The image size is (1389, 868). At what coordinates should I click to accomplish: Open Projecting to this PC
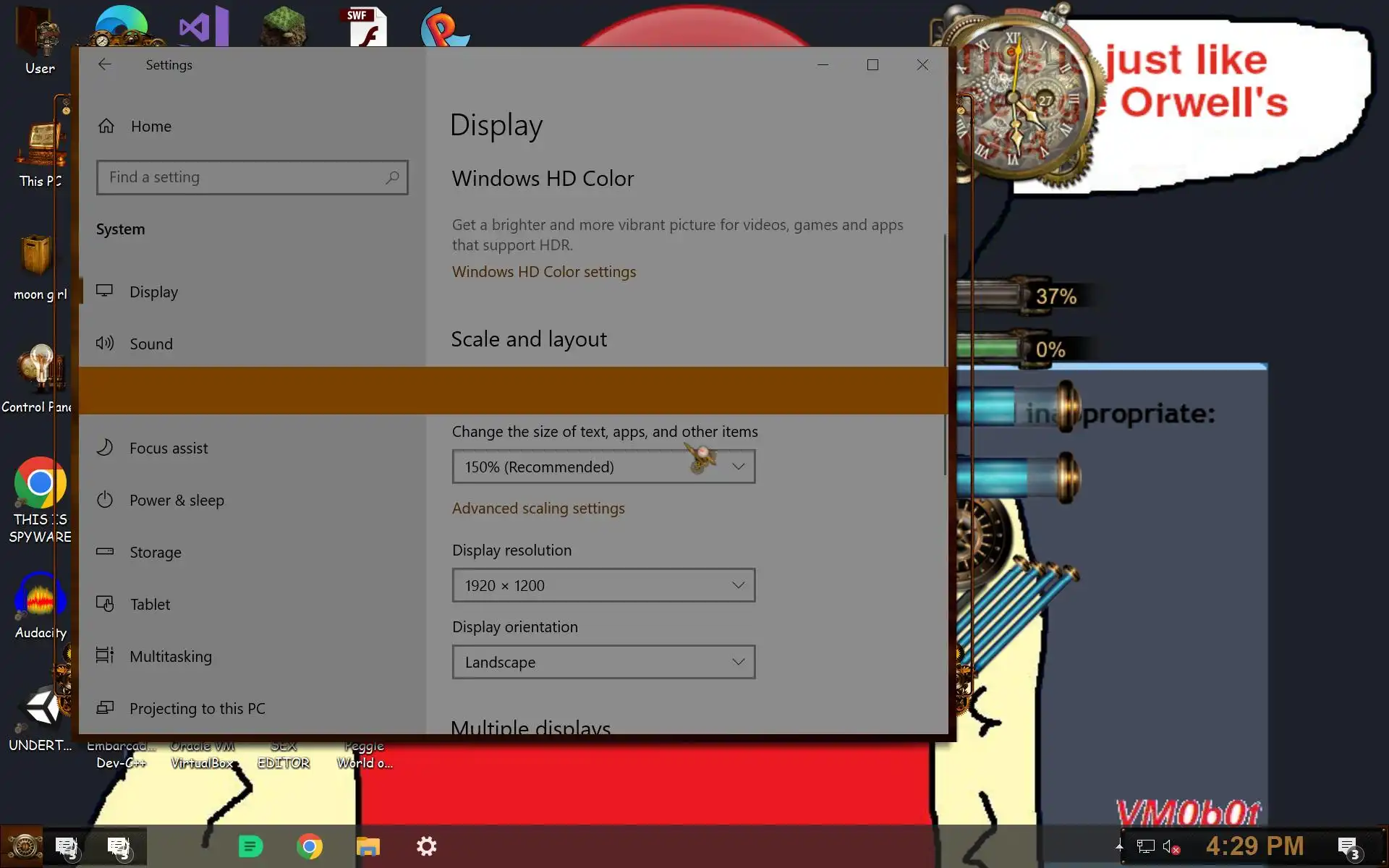[197, 708]
